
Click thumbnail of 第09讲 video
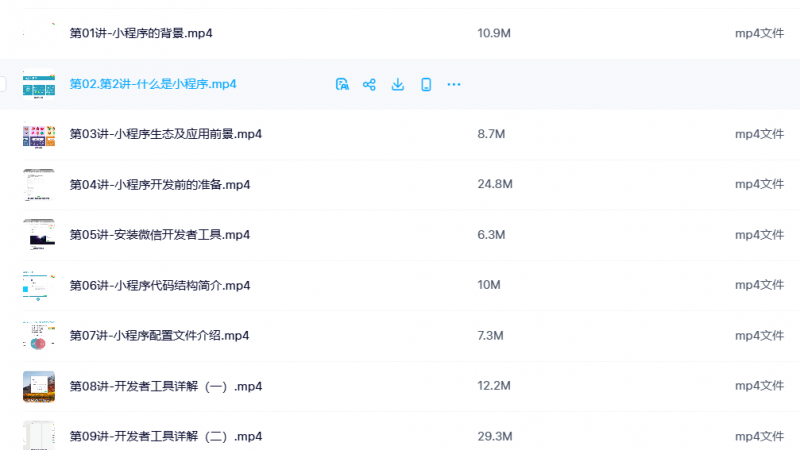[x=39, y=435]
